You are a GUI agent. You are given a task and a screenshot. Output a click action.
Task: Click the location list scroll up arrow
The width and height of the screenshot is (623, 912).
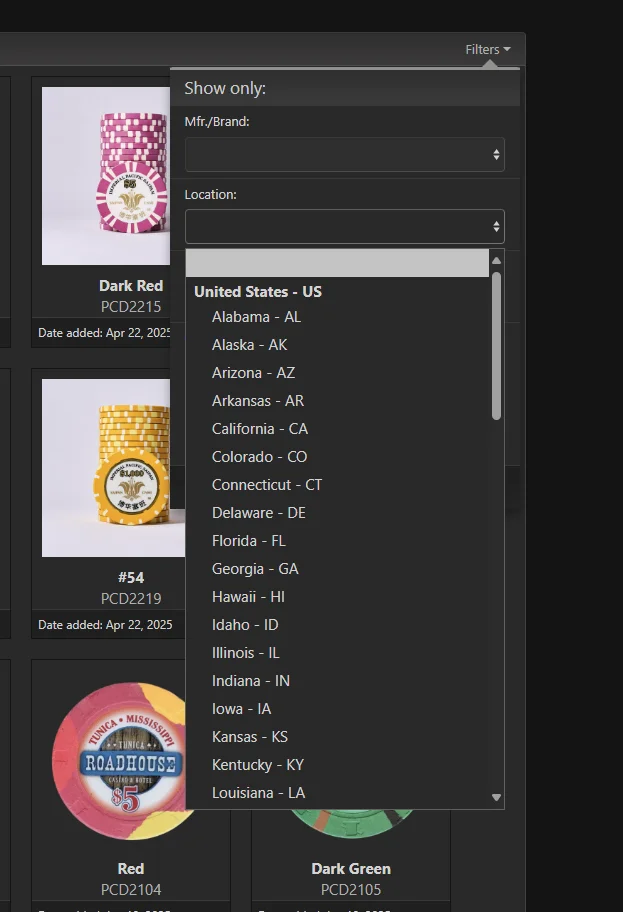(496, 261)
